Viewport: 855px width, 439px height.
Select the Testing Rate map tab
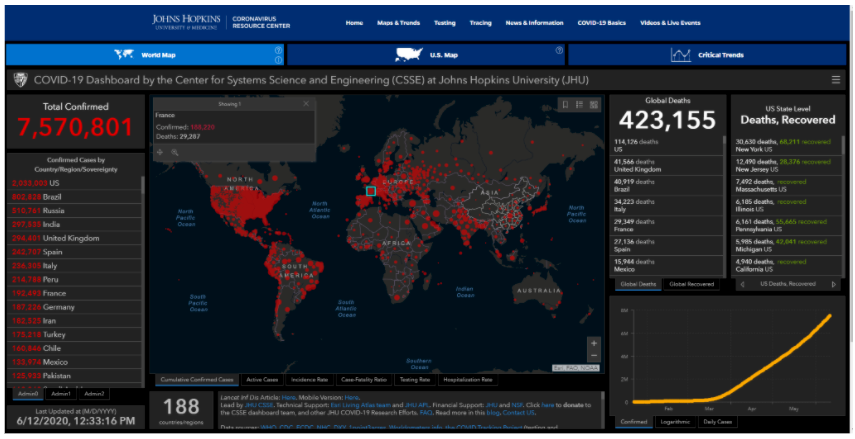tap(415, 380)
